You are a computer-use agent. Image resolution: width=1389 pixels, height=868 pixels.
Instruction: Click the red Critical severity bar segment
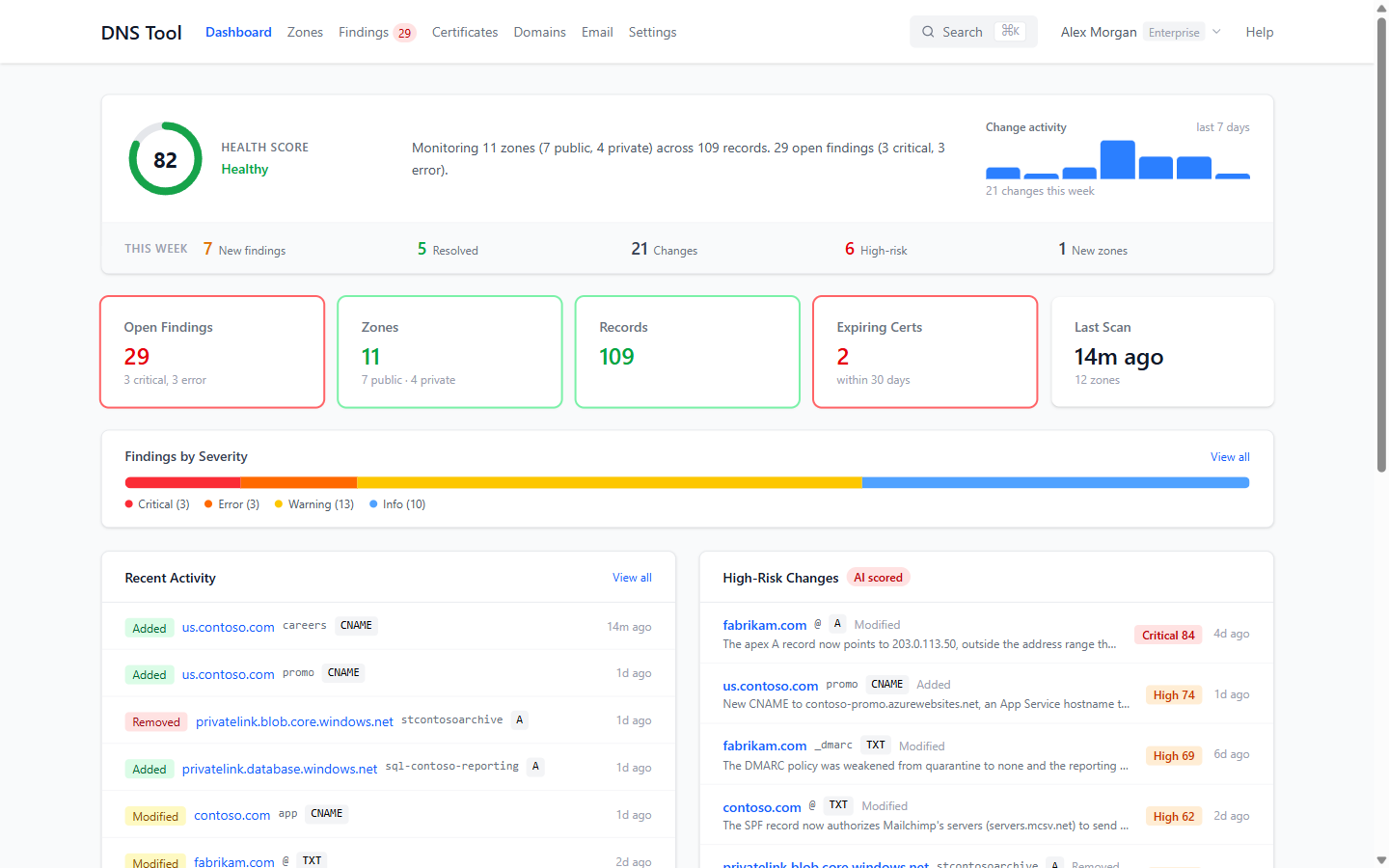[182, 482]
